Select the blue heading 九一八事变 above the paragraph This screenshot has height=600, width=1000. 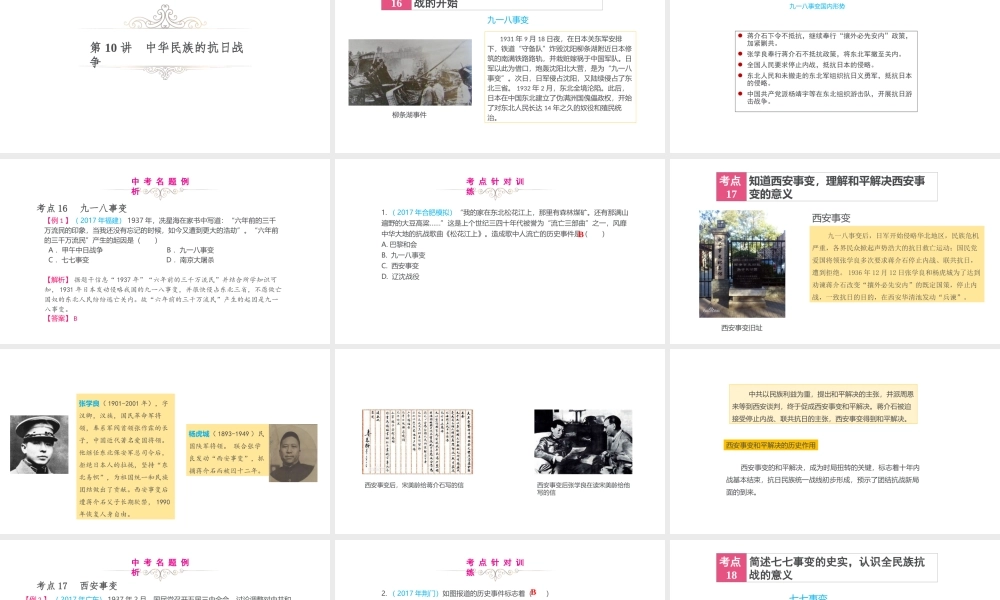tap(508, 20)
